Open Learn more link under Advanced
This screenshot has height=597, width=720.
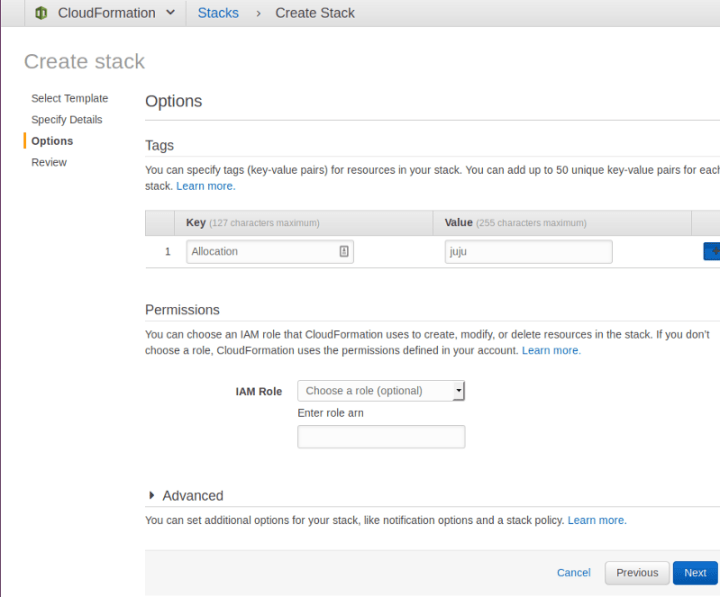click(597, 520)
